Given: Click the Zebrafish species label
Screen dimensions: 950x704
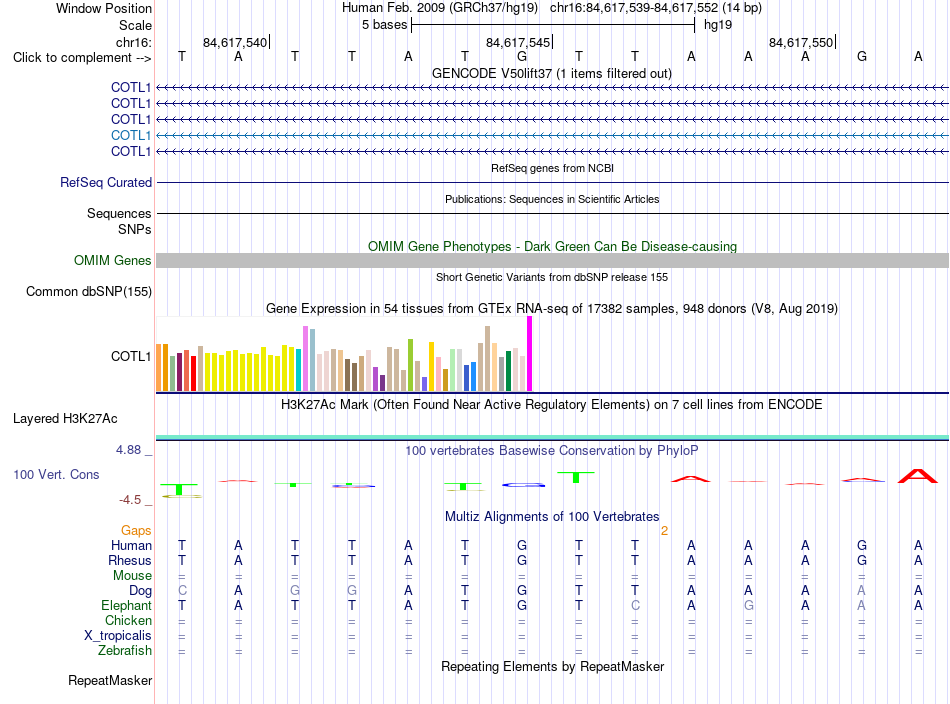Looking at the screenshot, I should click(125, 651).
